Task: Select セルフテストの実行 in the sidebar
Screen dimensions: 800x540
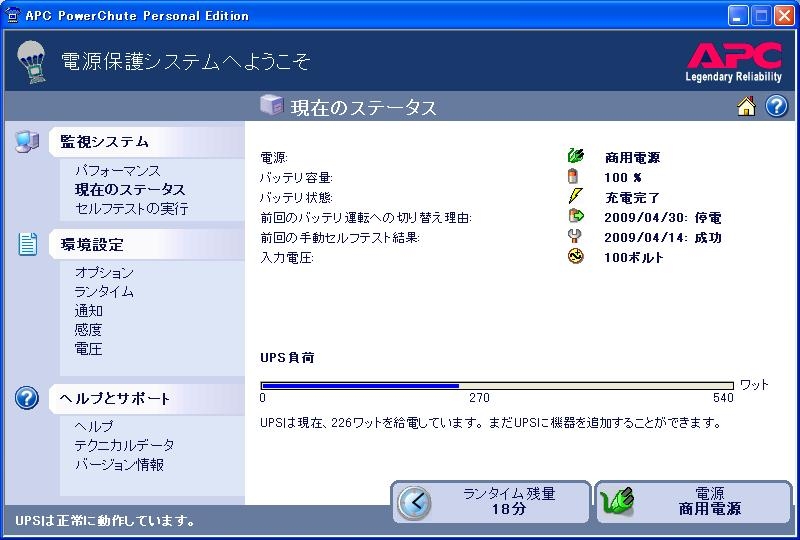Action: coord(132,209)
